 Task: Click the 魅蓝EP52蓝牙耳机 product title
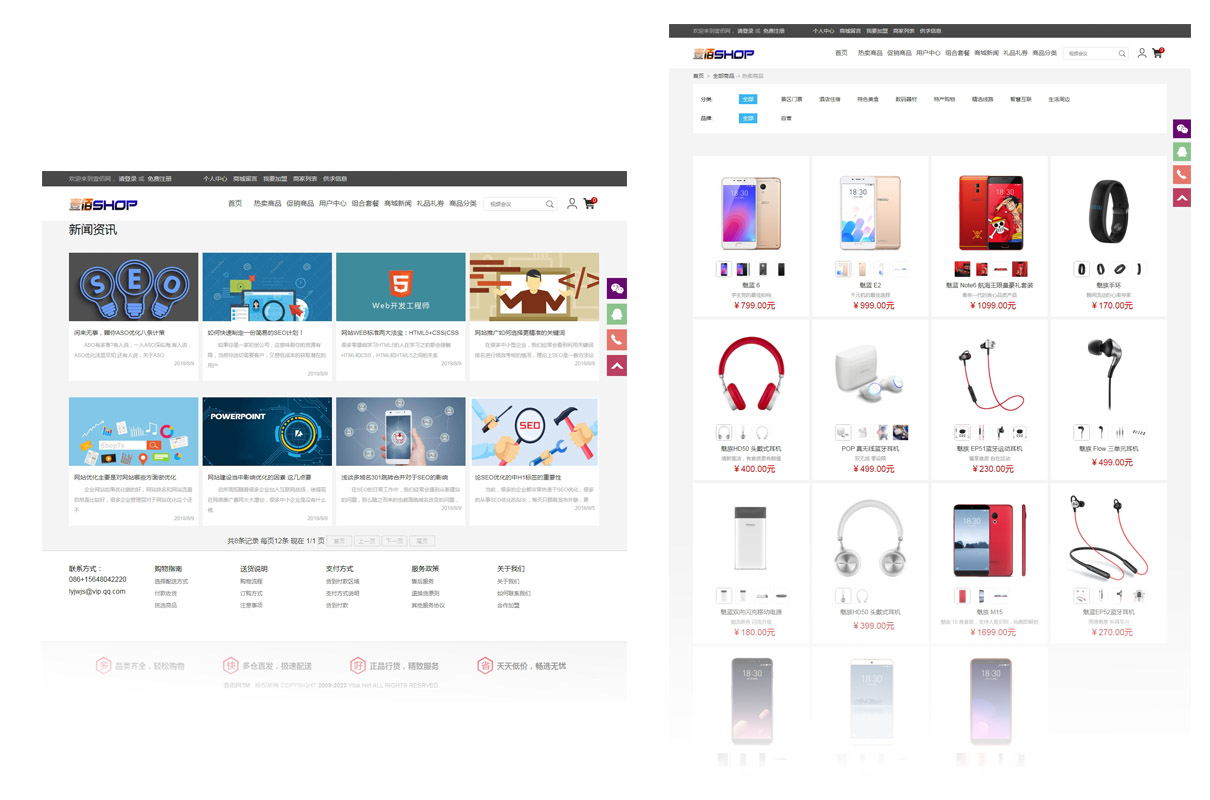pyautogui.click(x=1108, y=612)
